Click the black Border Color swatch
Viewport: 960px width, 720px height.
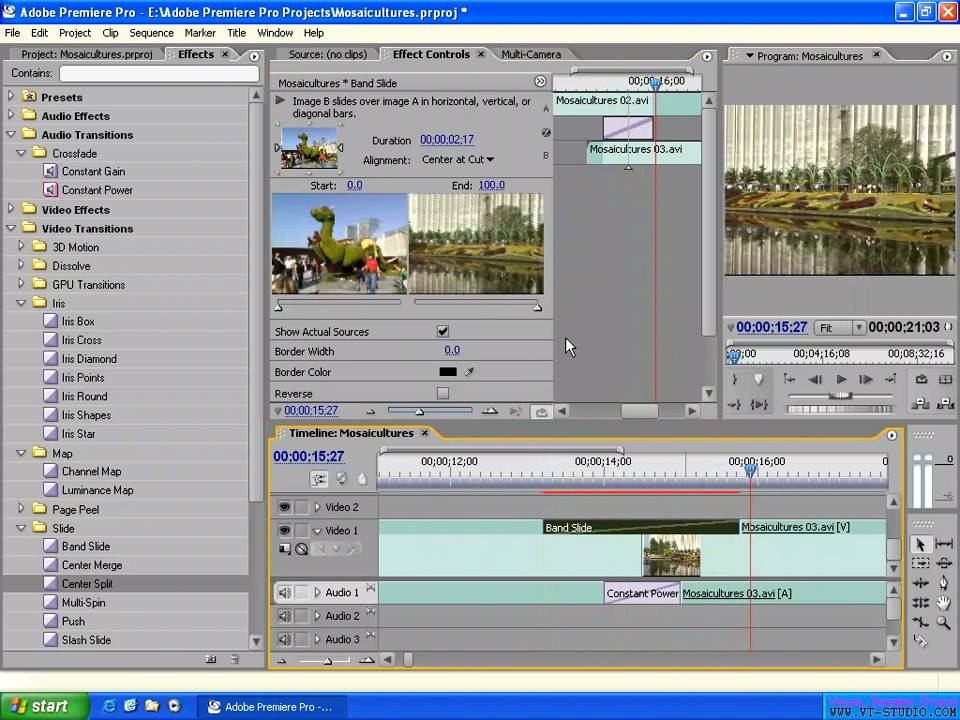pos(448,372)
